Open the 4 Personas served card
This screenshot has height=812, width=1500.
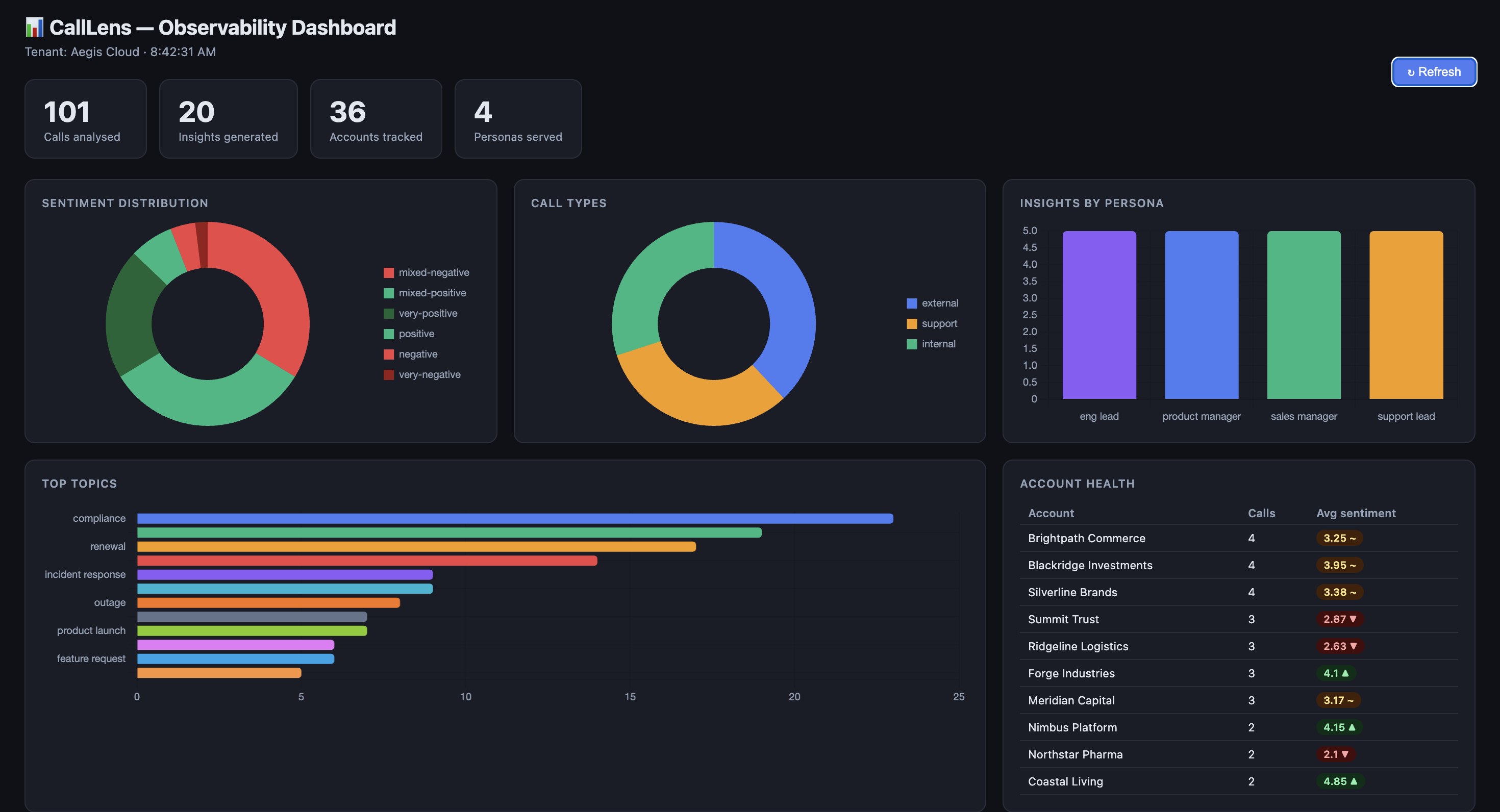click(518, 119)
